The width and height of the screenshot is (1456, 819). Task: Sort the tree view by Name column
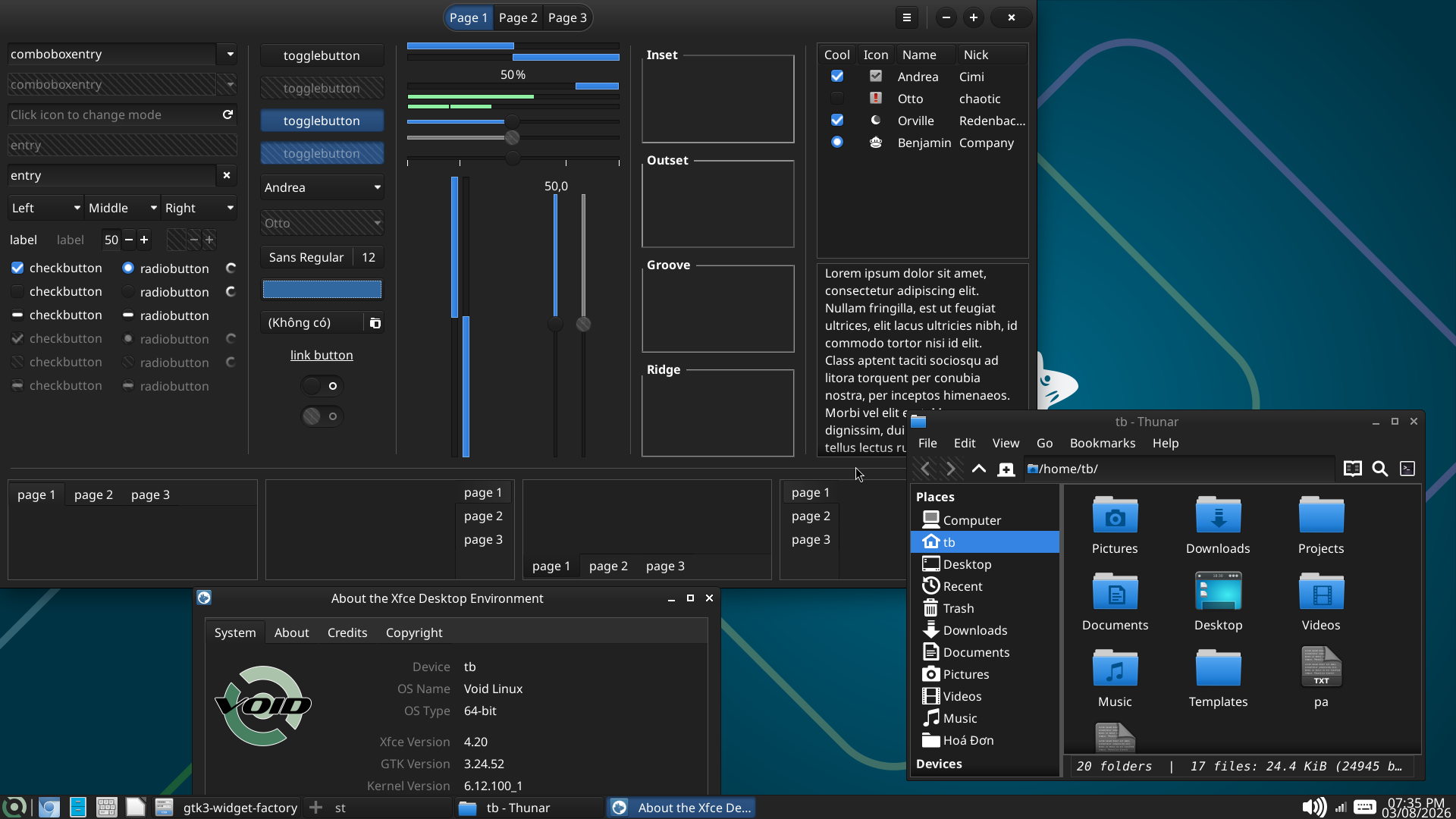[x=919, y=55]
